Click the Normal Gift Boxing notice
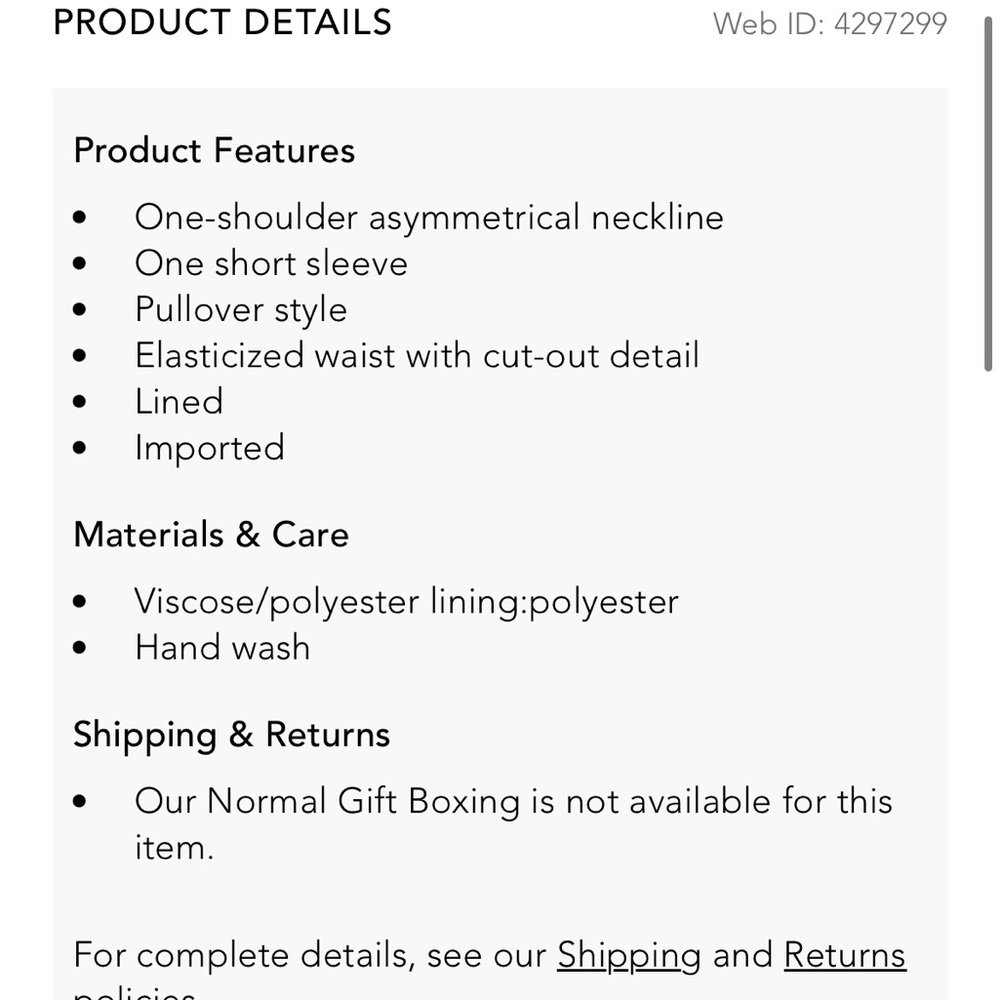The height and width of the screenshot is (1000, 1000). (513, 801)
